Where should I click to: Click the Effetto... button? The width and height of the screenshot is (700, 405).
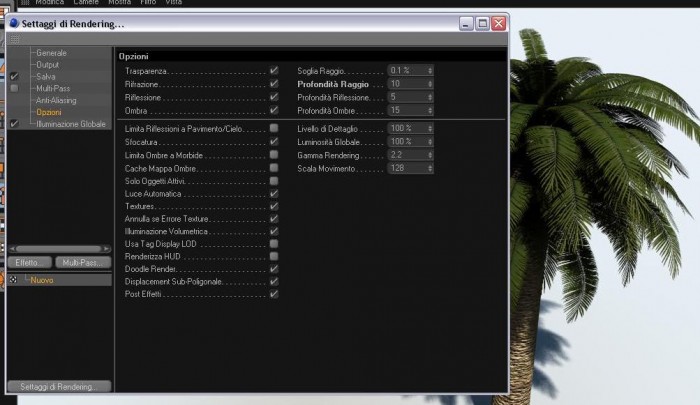[29, 263]
